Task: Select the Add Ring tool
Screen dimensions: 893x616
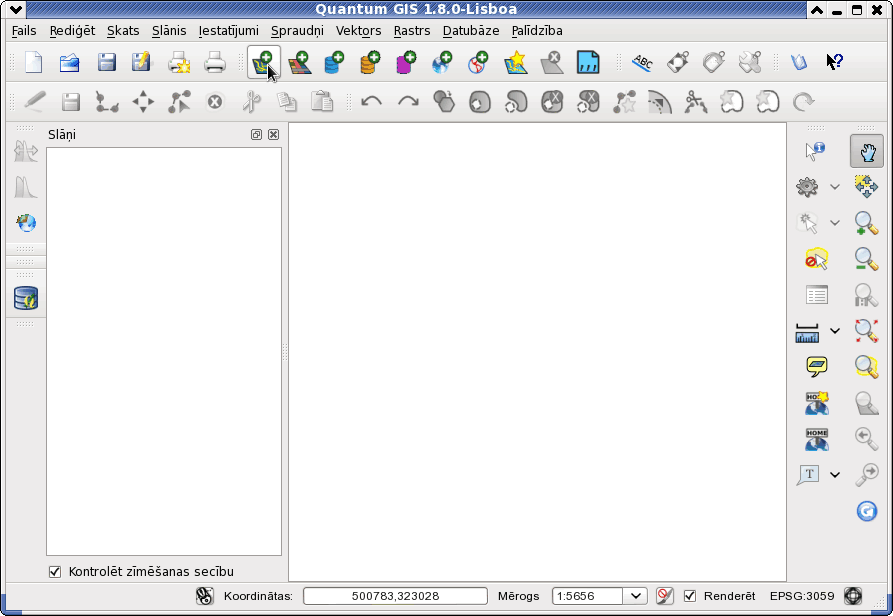Action: click(x=480, y=102)
